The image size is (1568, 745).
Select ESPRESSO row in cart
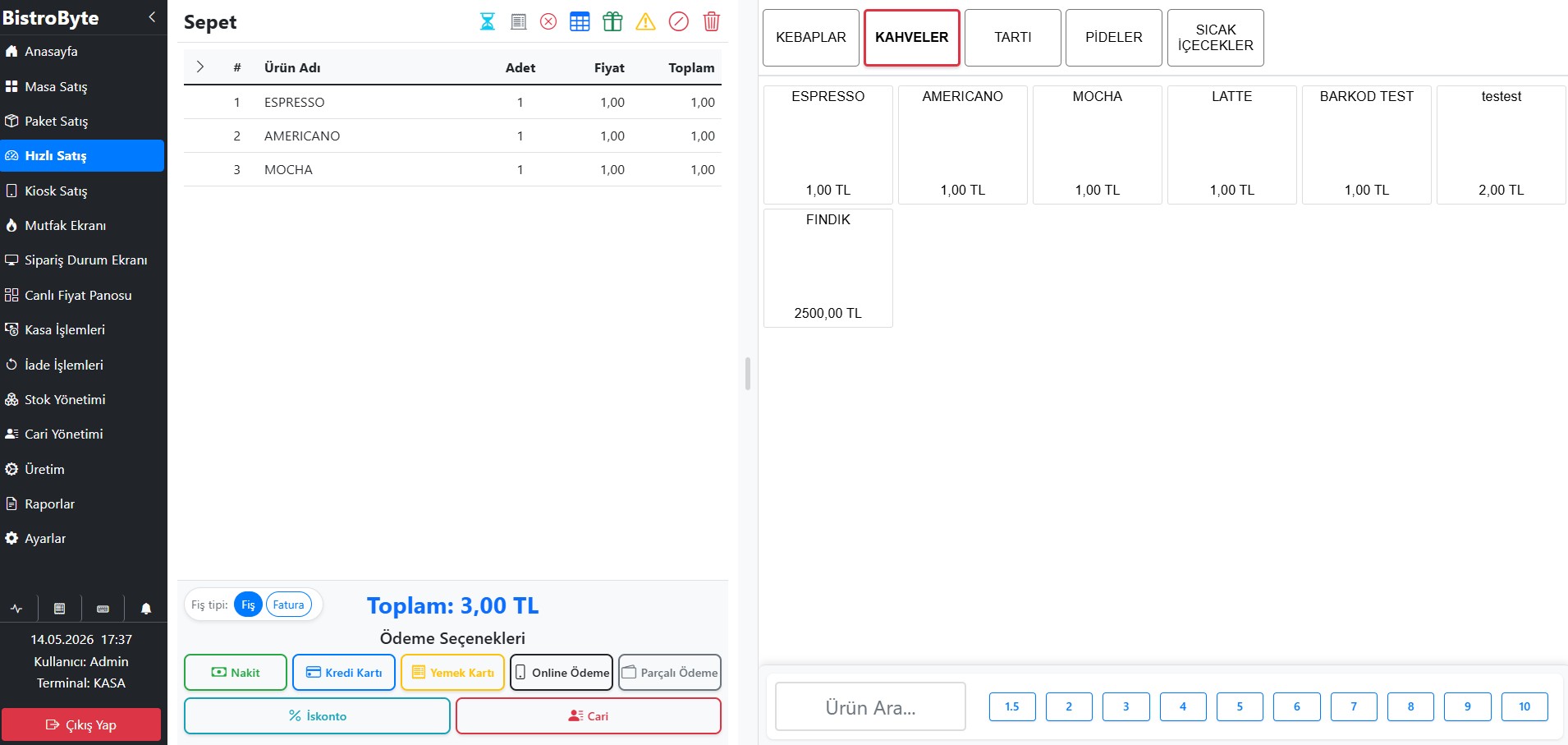[x=452, y=102]
